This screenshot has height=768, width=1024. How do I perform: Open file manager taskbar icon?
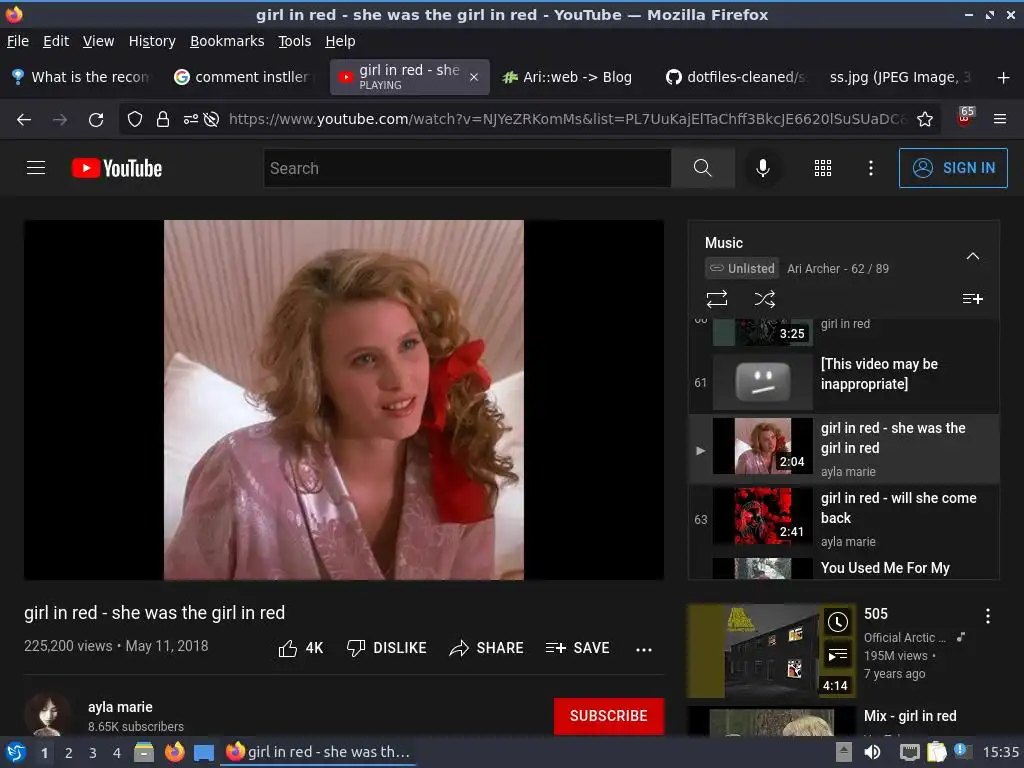(144, 752)
